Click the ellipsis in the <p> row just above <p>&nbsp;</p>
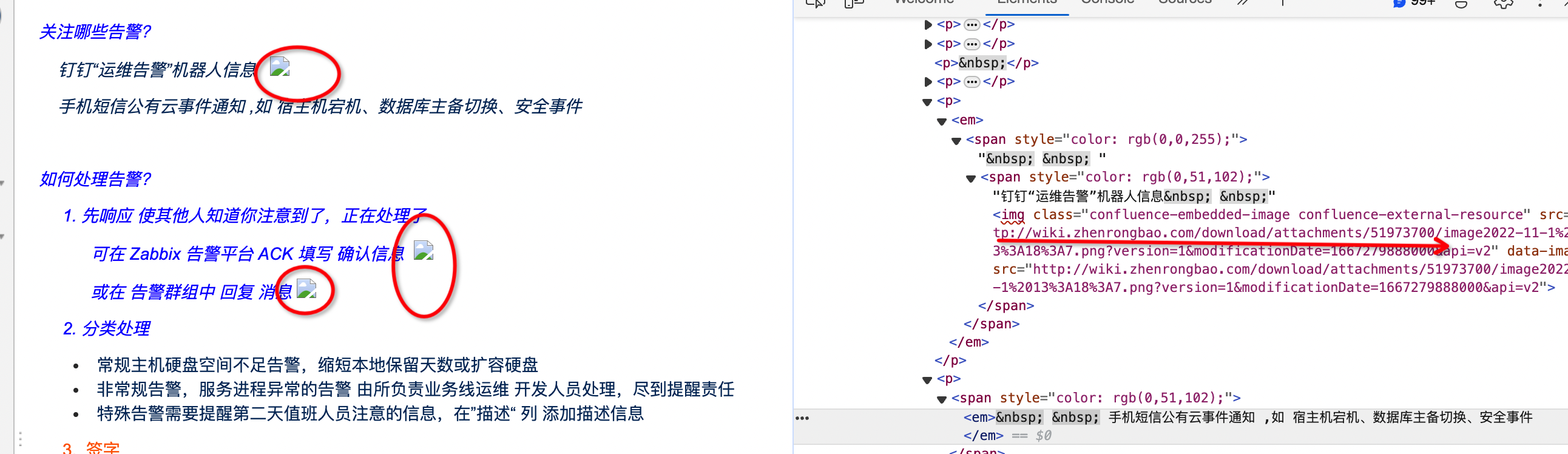The width and height of the screenshot is (1568, 454). click(x=972, y=44)
